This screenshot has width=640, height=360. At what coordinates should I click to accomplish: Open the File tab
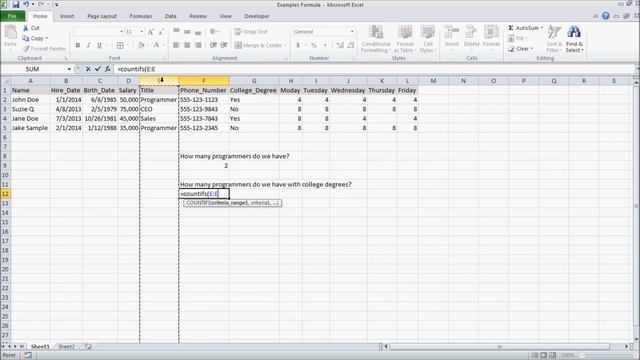pos(12,16)
